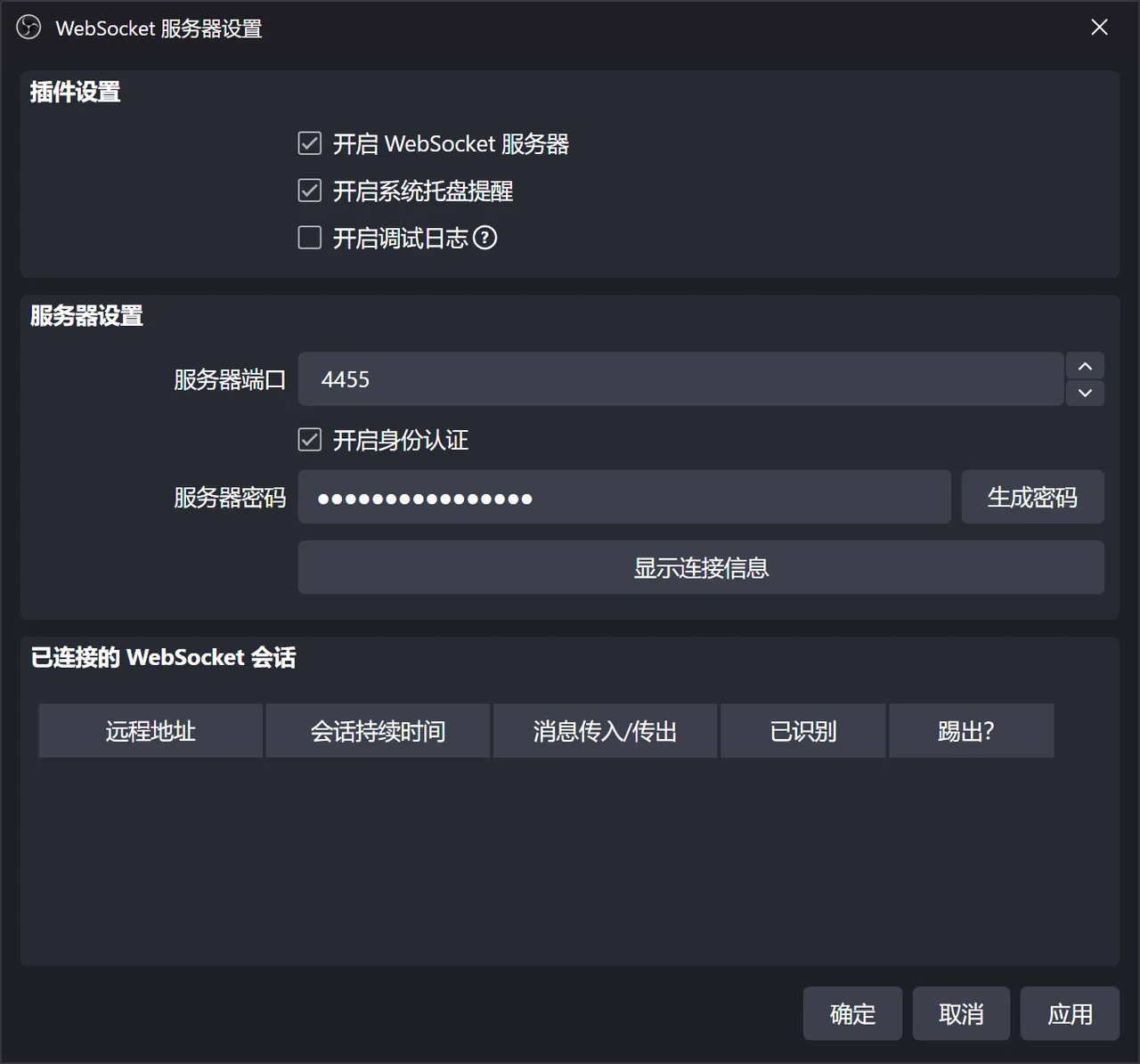Select the 消息传入/传出 column header

click(x=605, y=731)
